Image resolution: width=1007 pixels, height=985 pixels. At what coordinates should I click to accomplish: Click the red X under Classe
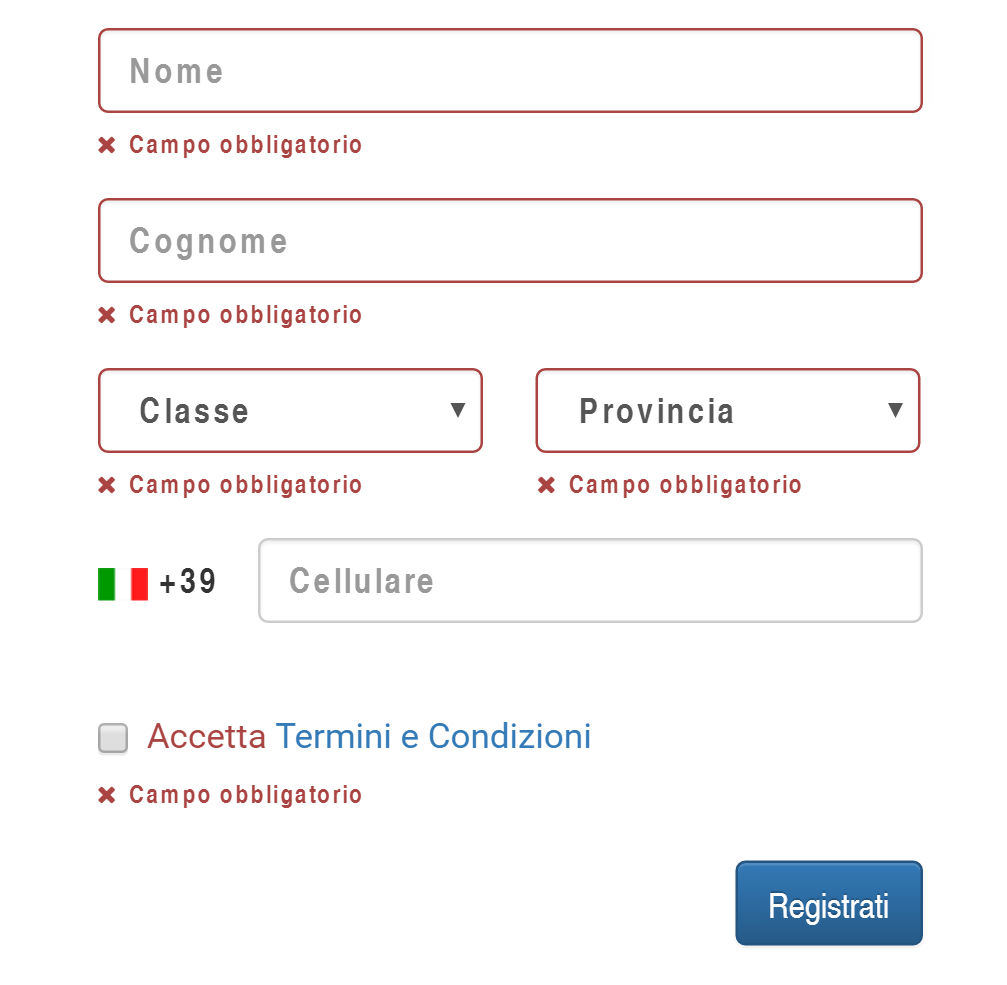tap(107, 485)
